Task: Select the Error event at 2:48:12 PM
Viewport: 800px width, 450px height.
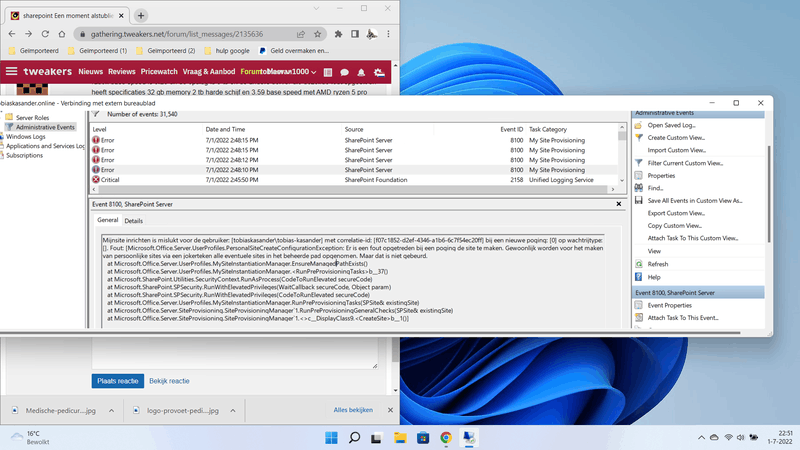Action: click(354, 160)
